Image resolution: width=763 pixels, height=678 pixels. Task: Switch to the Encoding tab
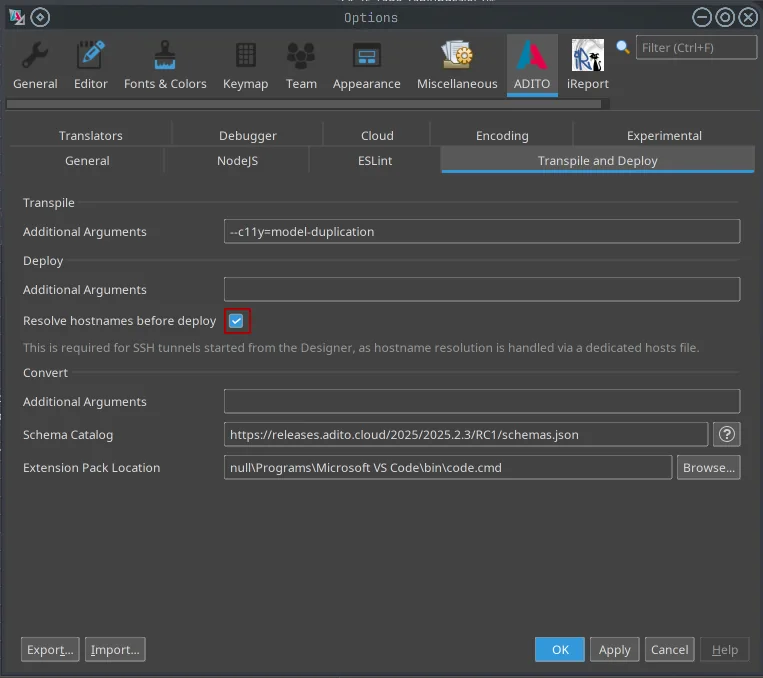502,135
